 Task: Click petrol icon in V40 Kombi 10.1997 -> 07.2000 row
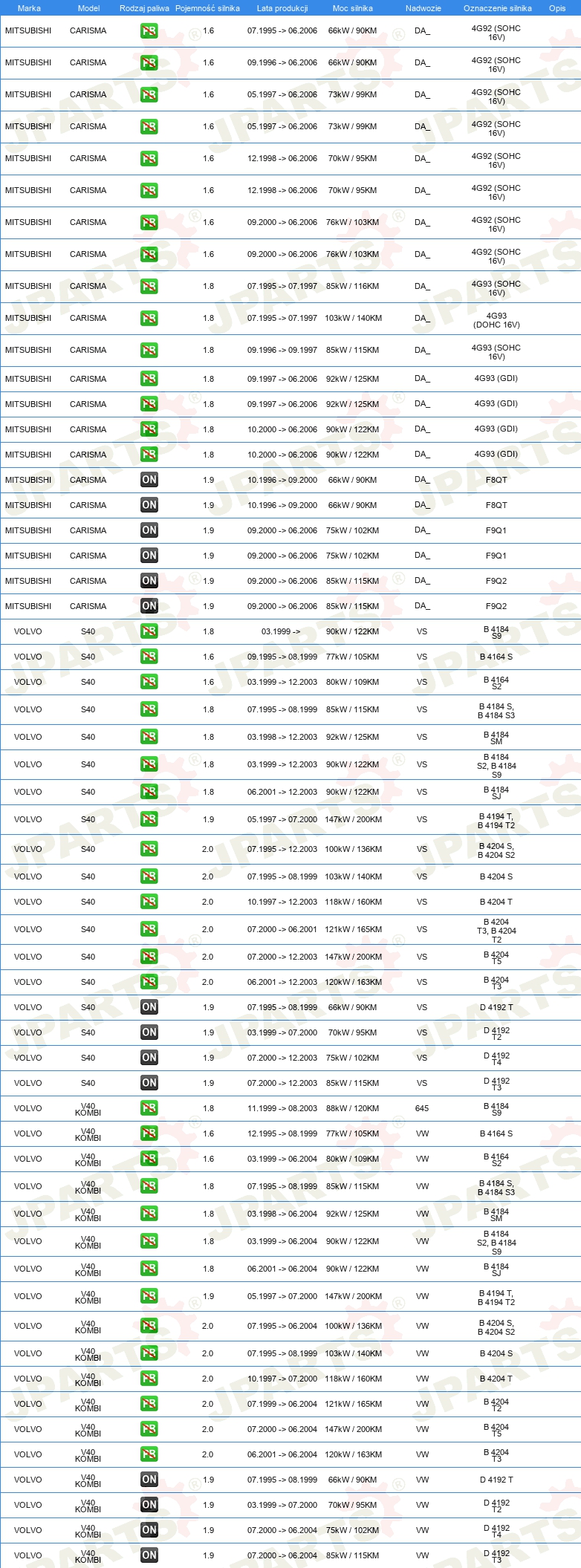tap(149, 1379)
